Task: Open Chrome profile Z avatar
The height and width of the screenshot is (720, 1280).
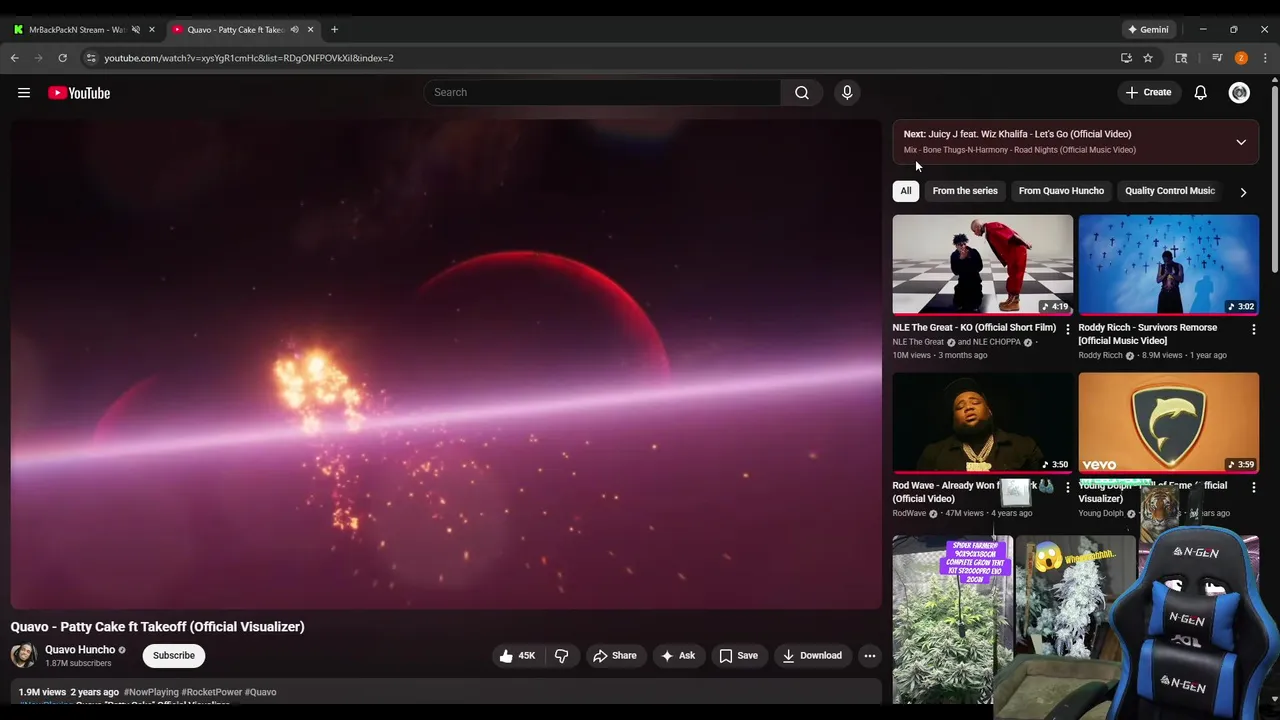Action: point(1241,58)
